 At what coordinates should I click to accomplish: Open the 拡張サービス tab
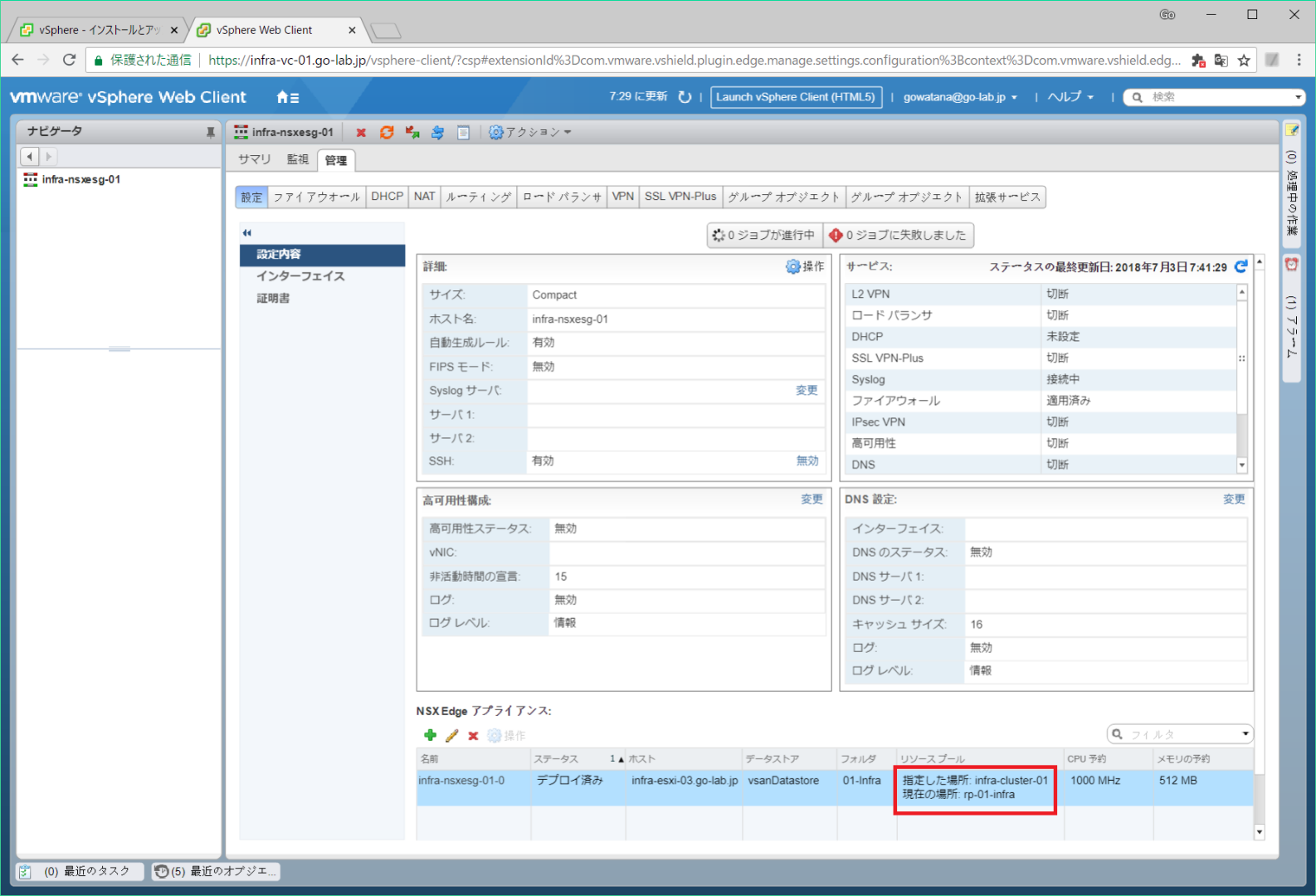1007,197
